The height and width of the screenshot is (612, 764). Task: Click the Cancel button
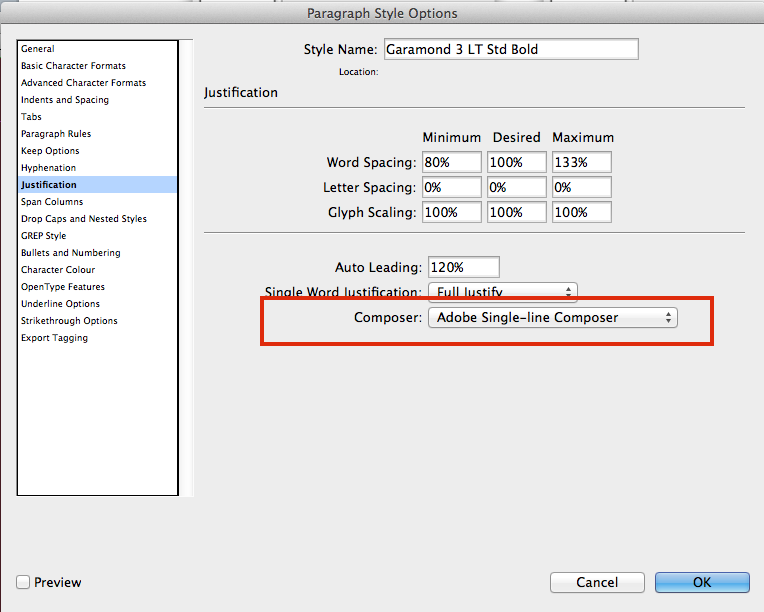(597, 582)
